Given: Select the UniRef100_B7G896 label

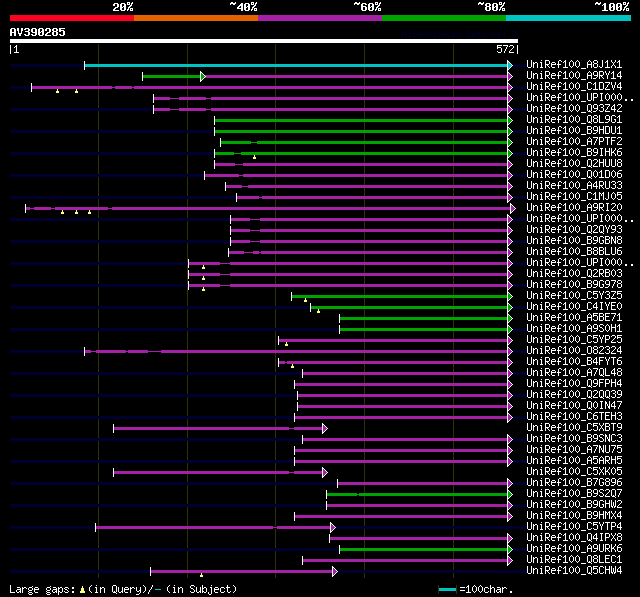Looking at the screenshot, I should (574, 483).
